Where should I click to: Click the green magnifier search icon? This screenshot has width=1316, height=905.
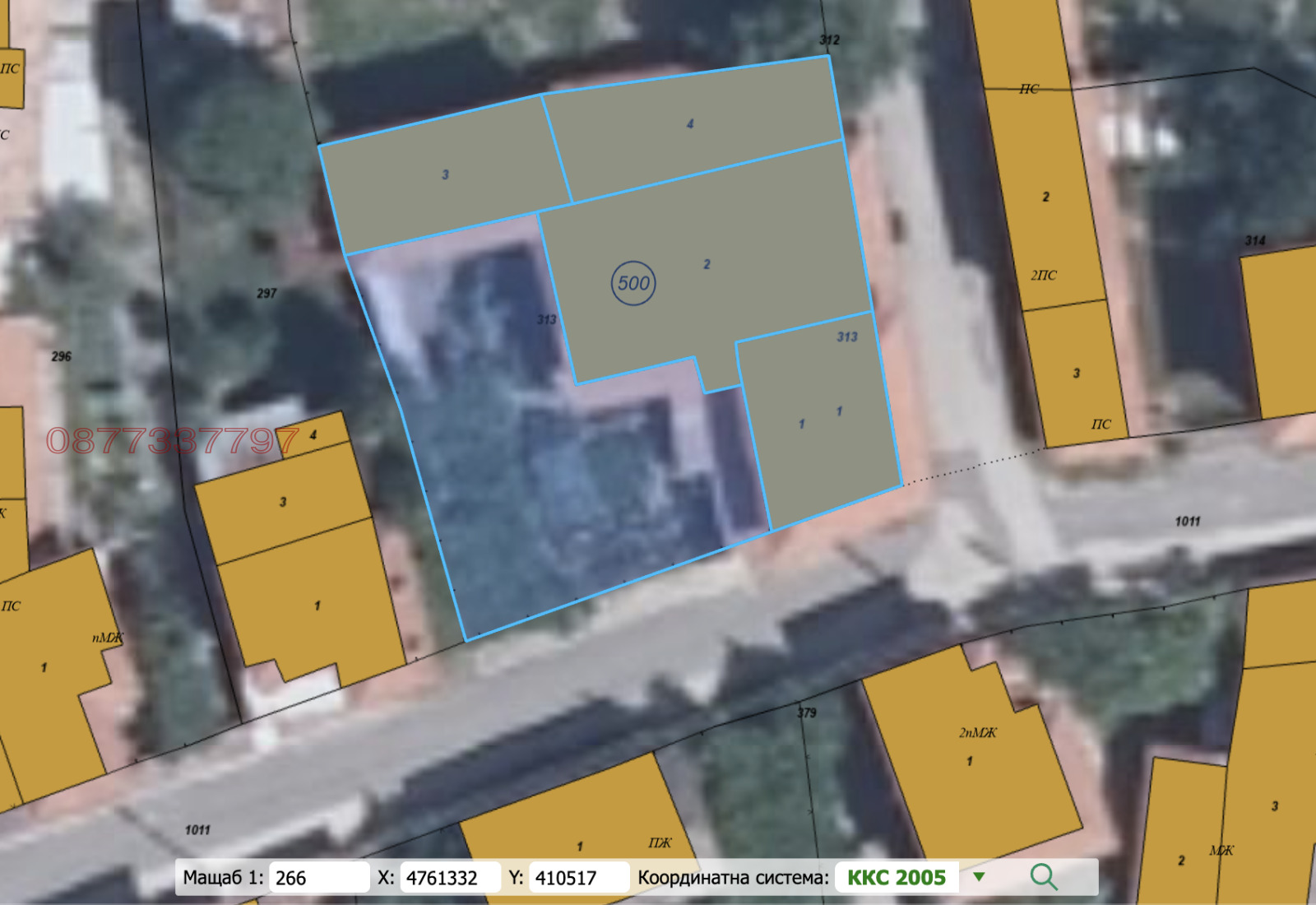point(1043,877)
